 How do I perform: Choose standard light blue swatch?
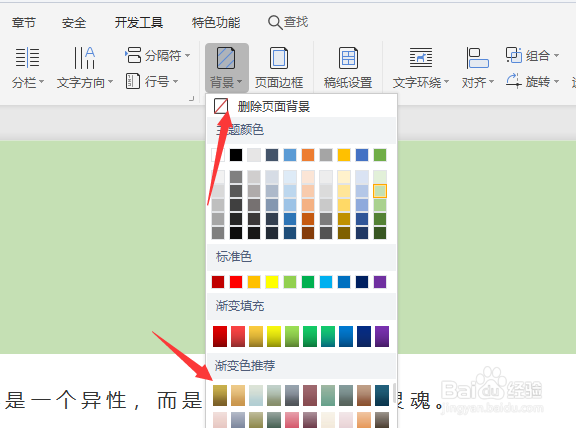[326, 282]
